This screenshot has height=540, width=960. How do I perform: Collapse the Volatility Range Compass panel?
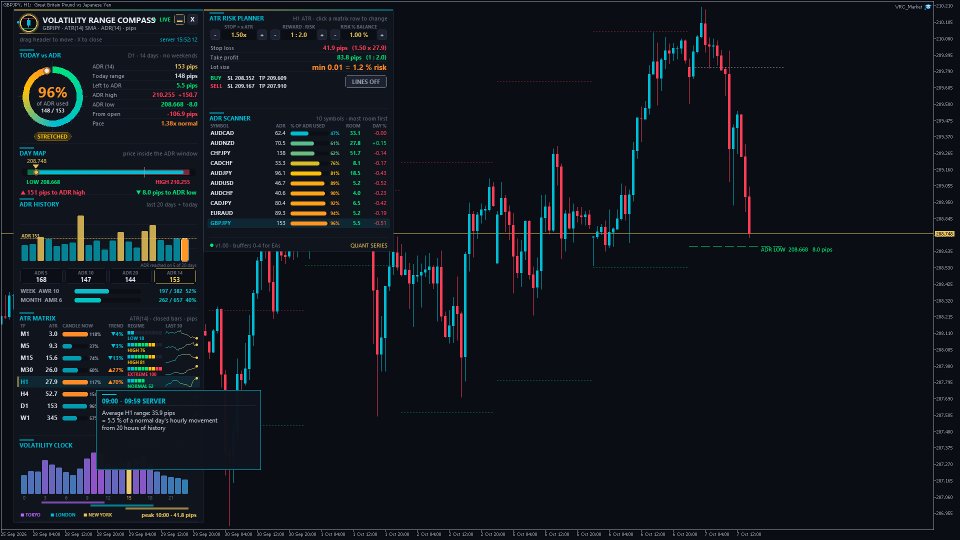coord(179,20)
